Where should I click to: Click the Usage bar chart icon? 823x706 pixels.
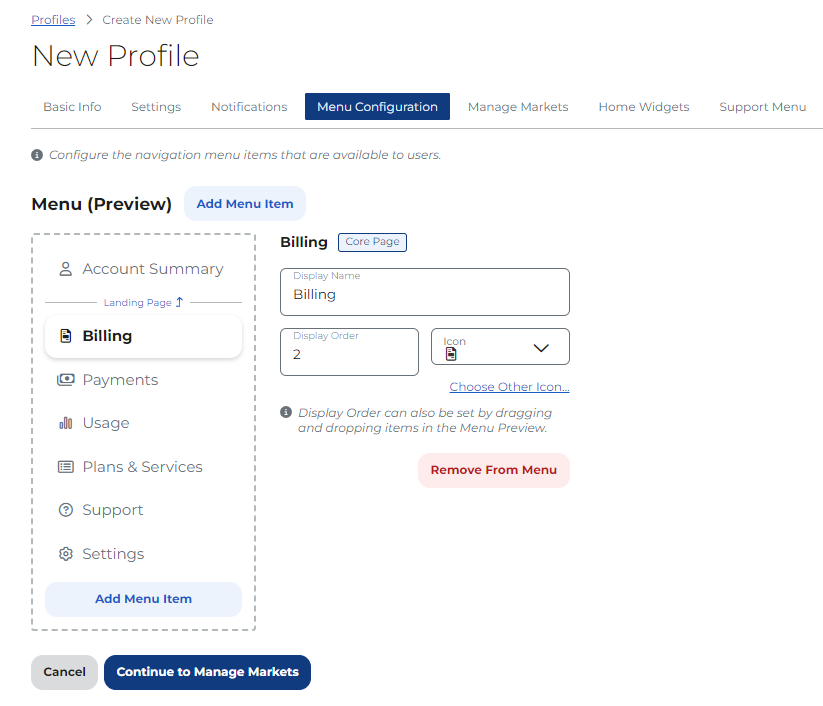(66, 423)
